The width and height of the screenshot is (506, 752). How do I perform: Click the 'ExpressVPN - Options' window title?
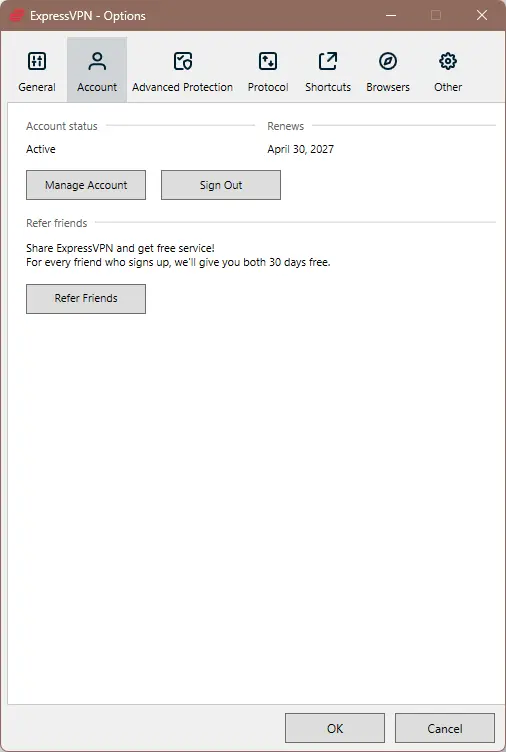point(88,16)
